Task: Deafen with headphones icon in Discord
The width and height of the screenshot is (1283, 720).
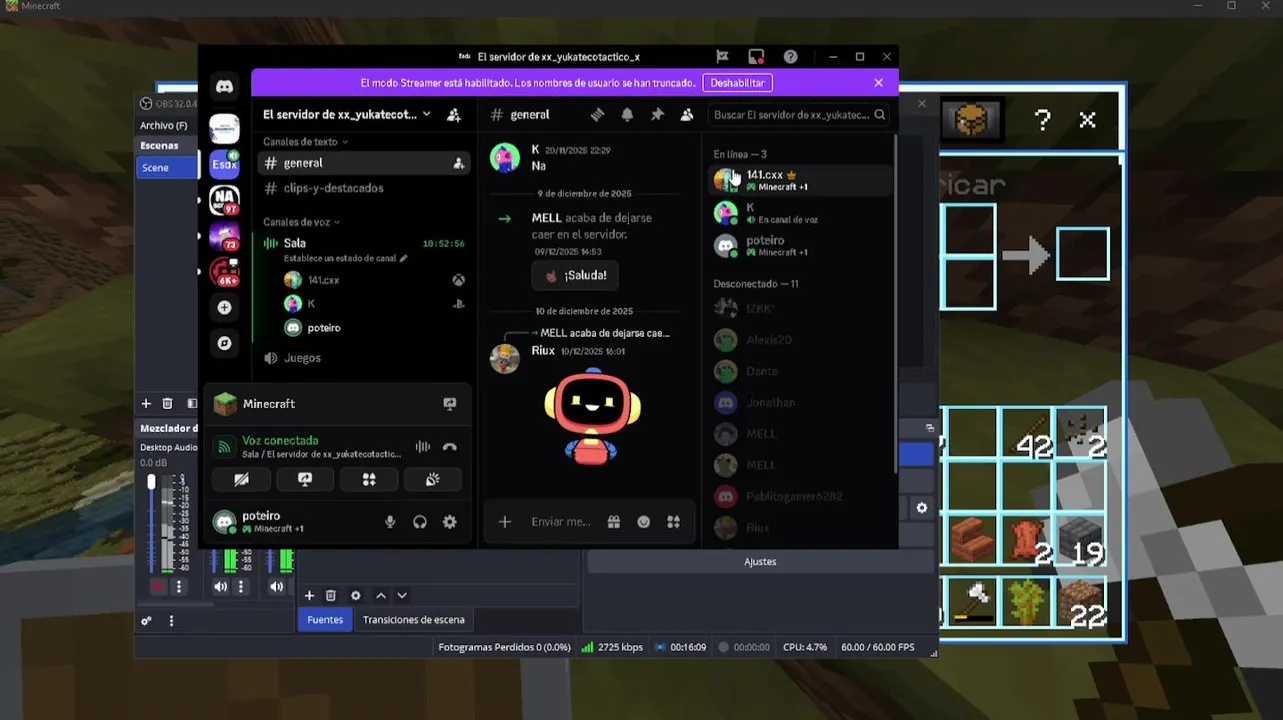Action: pyautogui.click(x=420, y=522)
